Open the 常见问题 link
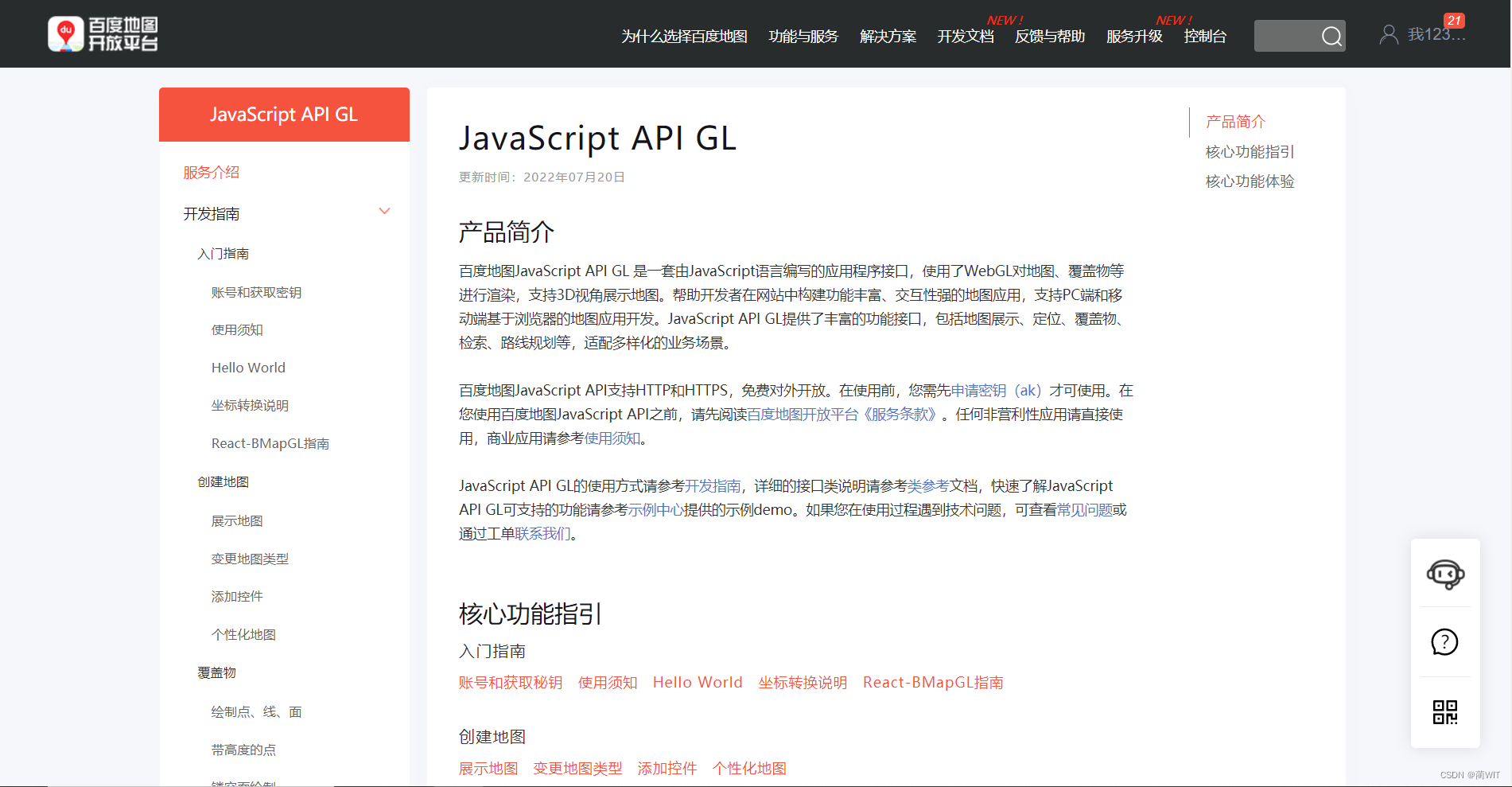 click(x=1085, y=510)
